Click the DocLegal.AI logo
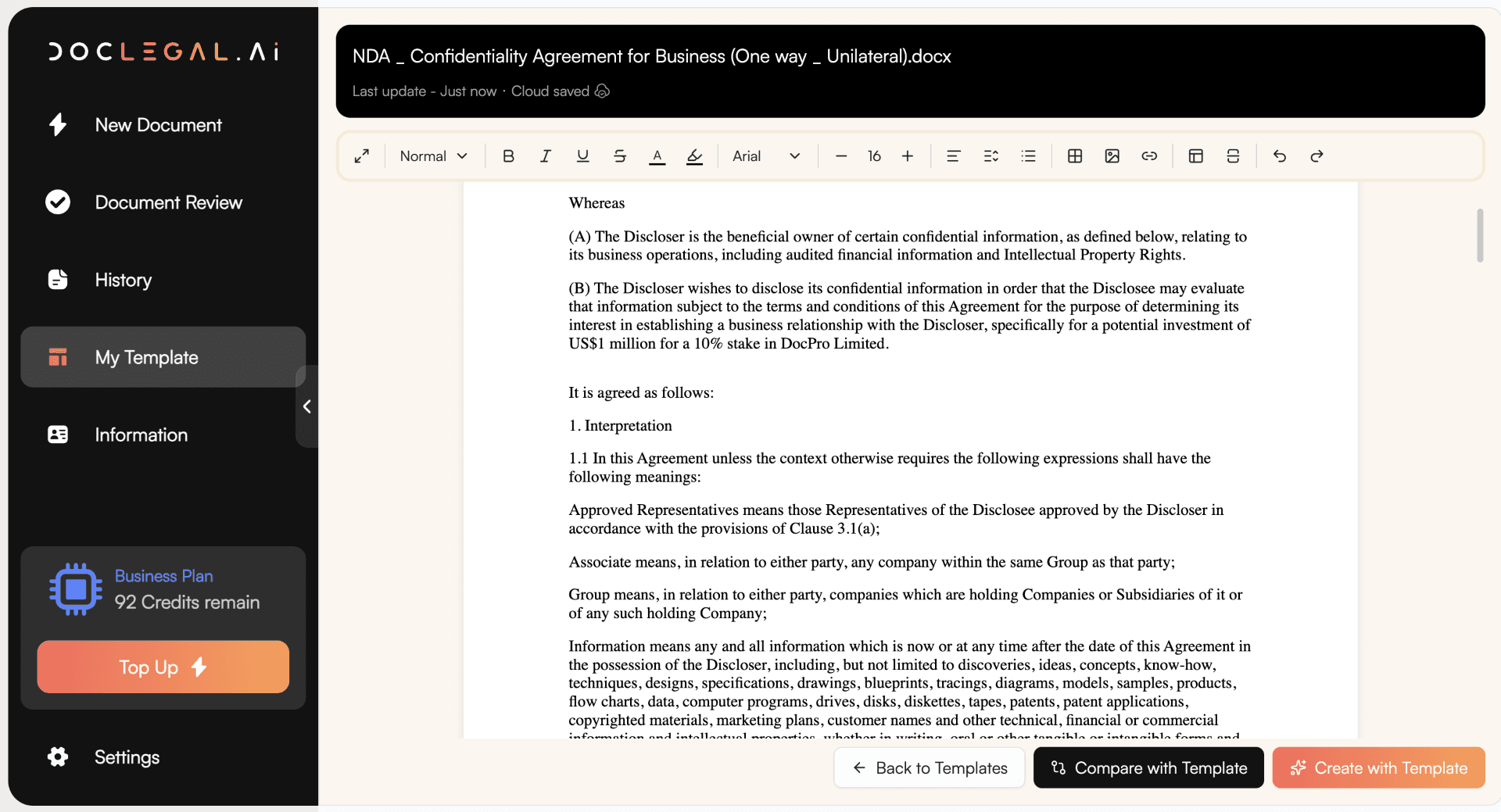1501x812 pixels. (x=163, y=52)
